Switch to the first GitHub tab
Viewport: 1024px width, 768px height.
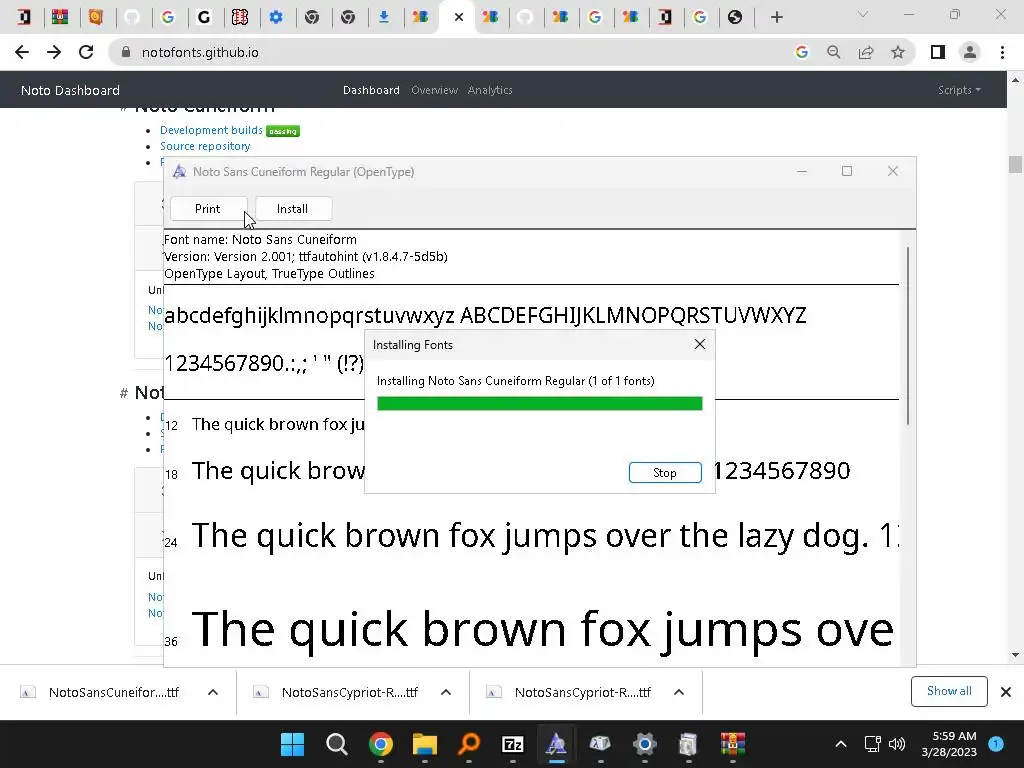[133, 17]
